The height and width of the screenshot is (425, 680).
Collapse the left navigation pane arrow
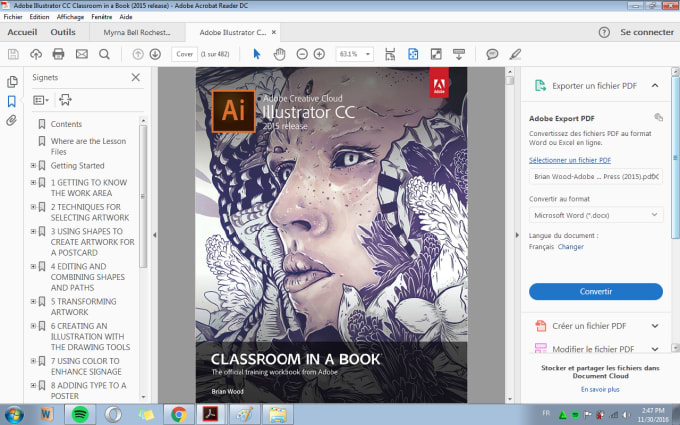[x=154, y=235]
